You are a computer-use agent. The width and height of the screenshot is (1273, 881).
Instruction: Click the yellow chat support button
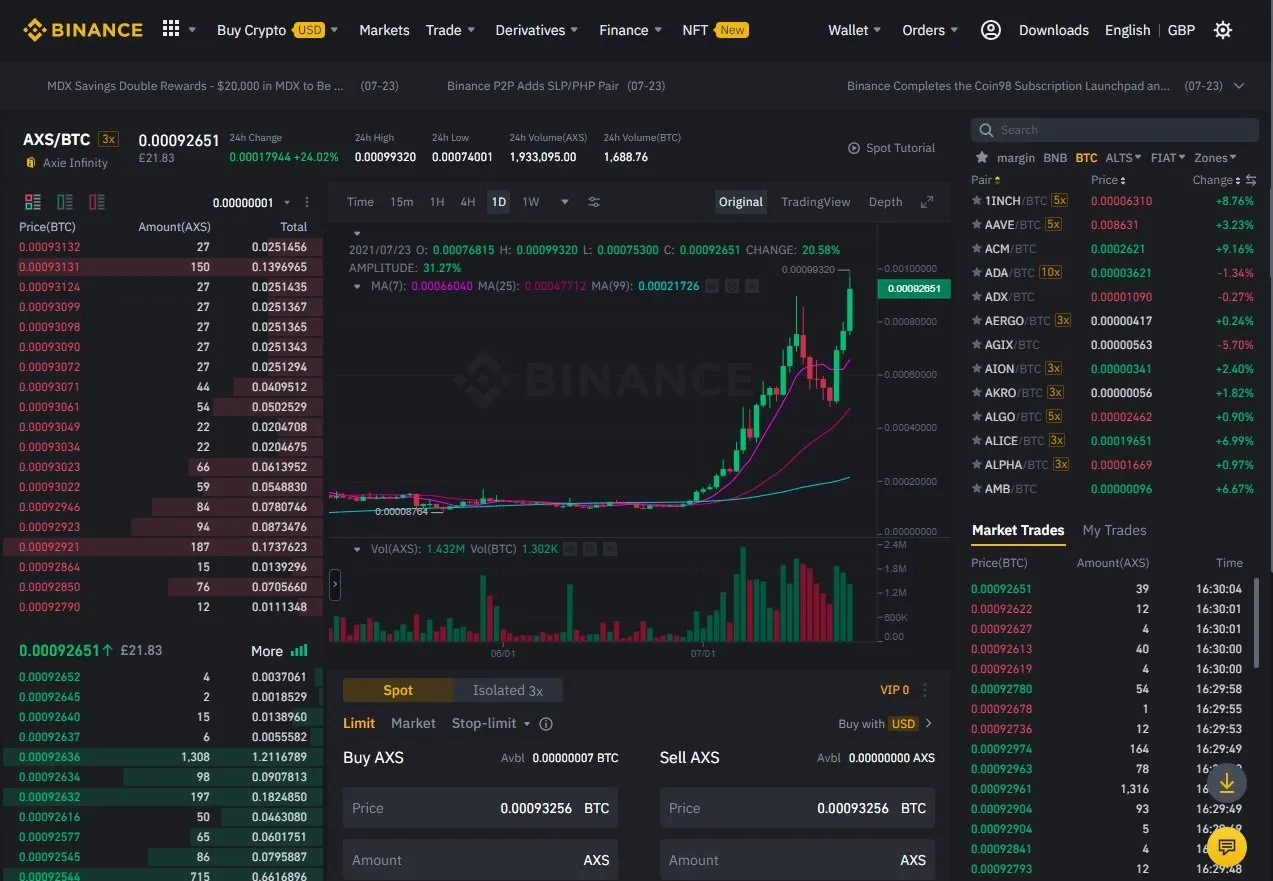[x=1226, y=847]
